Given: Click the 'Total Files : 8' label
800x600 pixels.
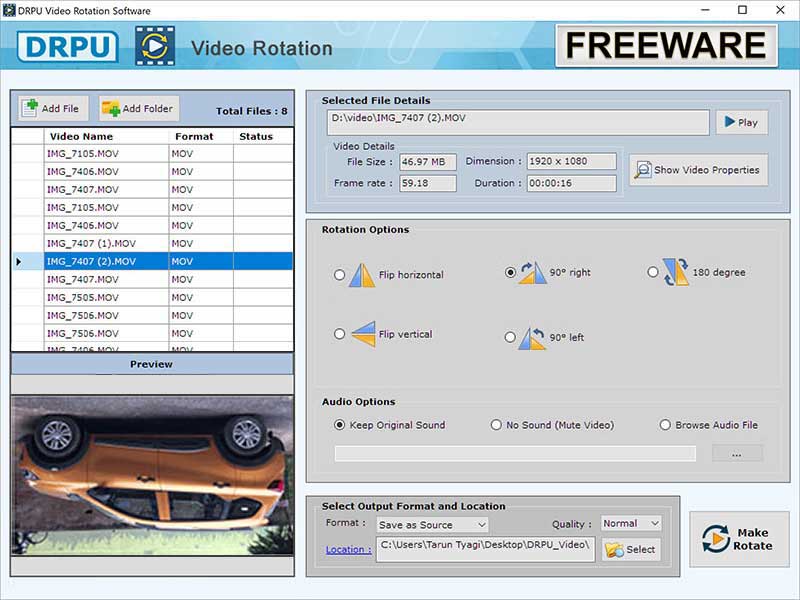Looking at the screenshot, I should (252, 111).
